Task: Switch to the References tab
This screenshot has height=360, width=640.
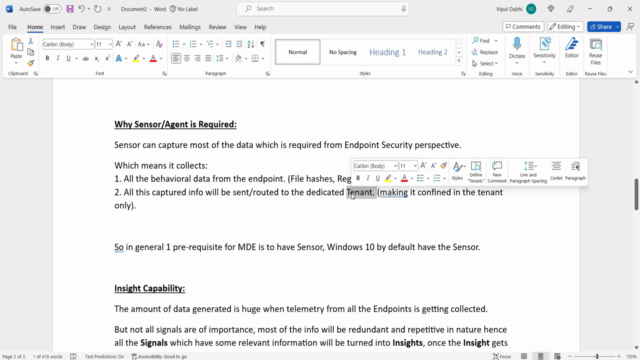Action: (x=158, y=27)
